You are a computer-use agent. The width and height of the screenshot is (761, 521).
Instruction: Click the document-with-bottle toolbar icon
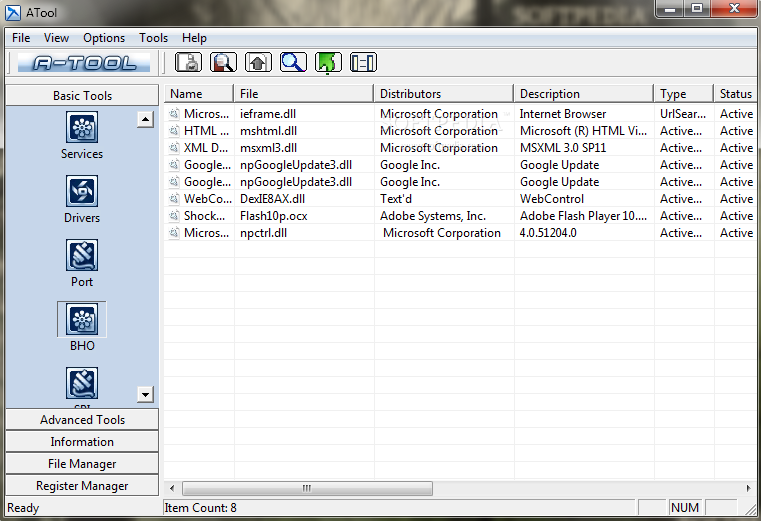pyautogui.click(x=188, y=63)
